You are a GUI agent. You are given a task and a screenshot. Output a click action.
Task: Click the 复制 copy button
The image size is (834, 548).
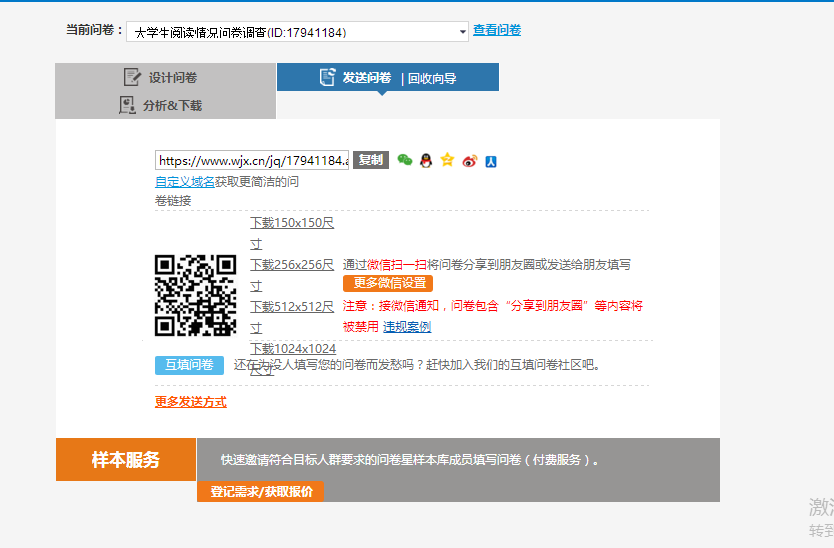pyautogui.click(x=371, y=160)
